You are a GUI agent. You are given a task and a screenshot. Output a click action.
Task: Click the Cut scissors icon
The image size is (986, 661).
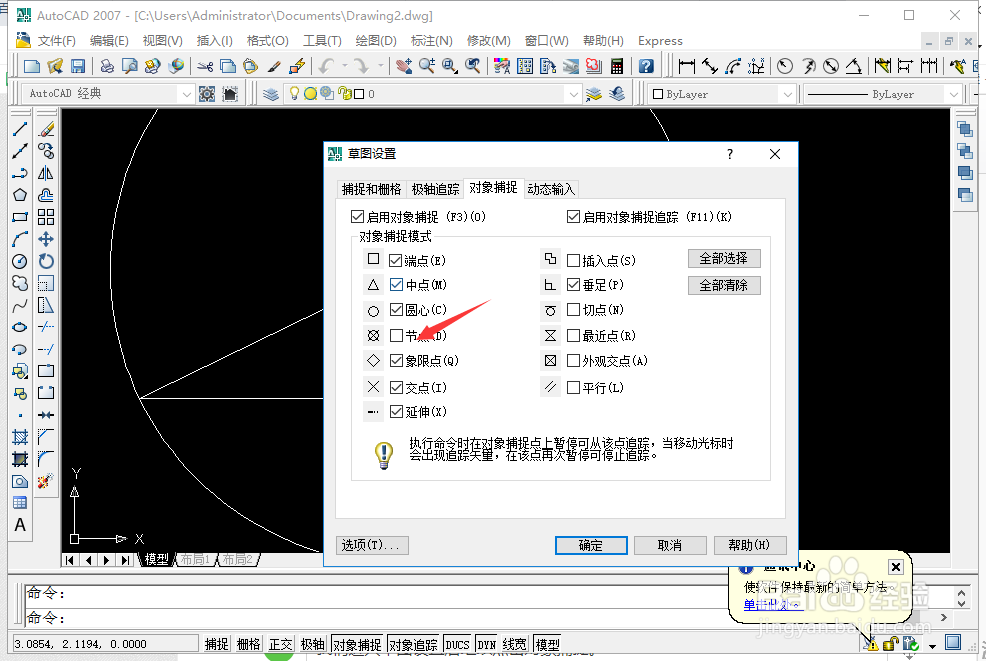click(x=205, y=66)
